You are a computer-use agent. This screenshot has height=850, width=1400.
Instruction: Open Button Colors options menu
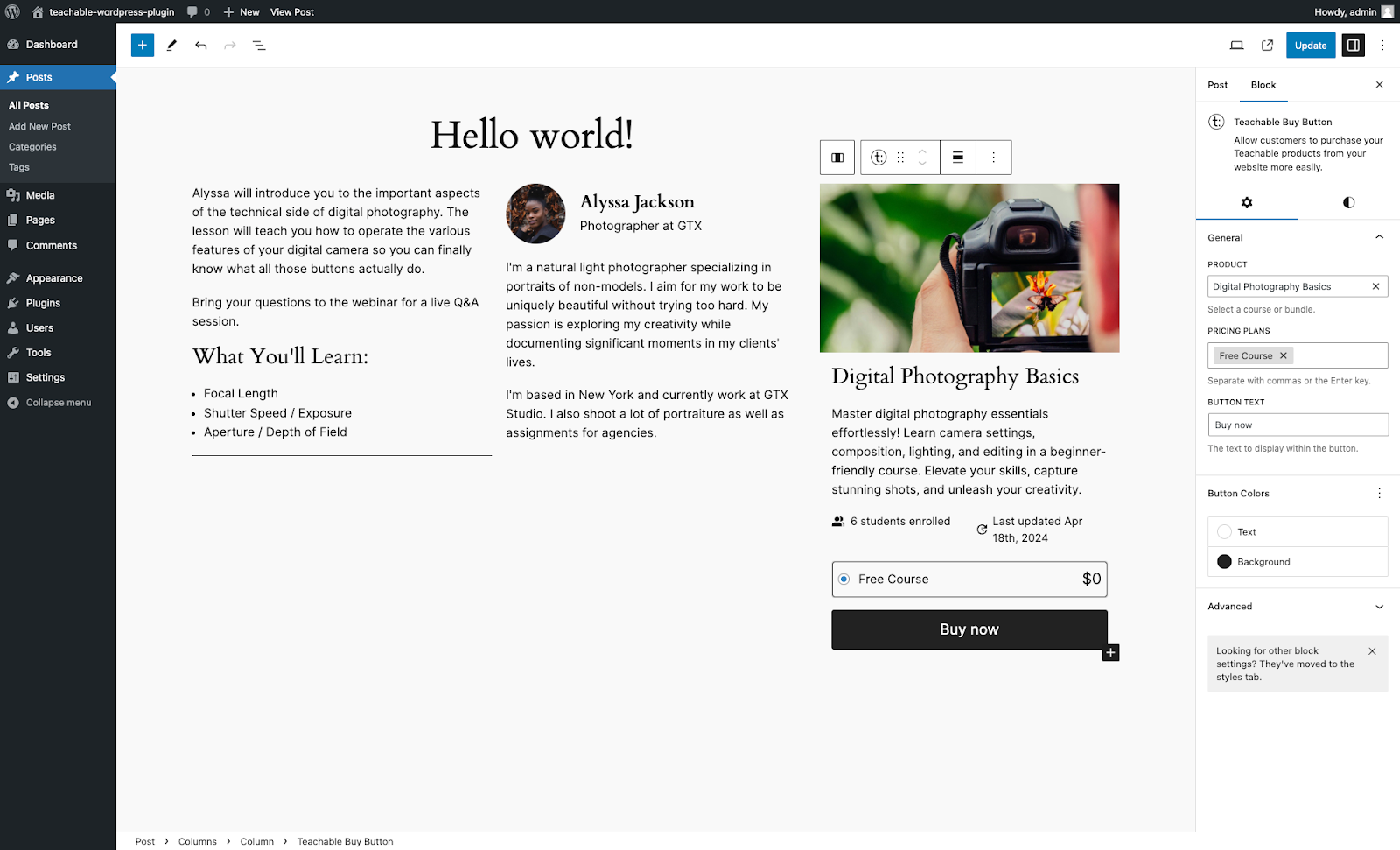pyautogui.click(x=1379, y=494)
